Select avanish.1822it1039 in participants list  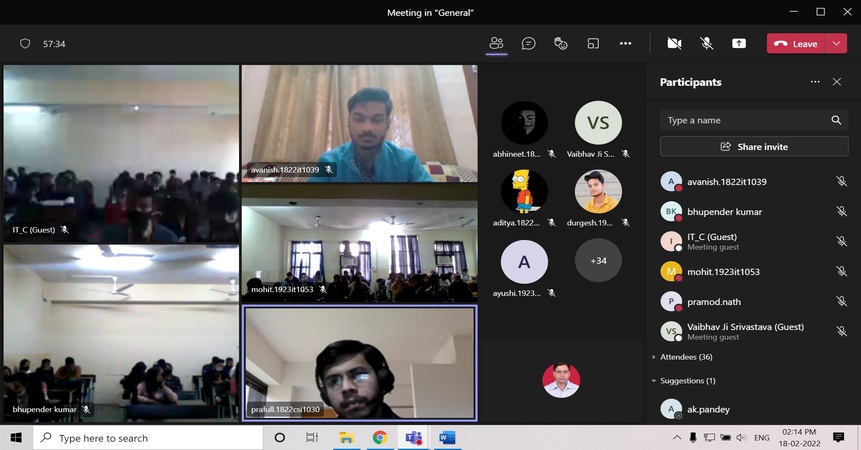[727, 182]
